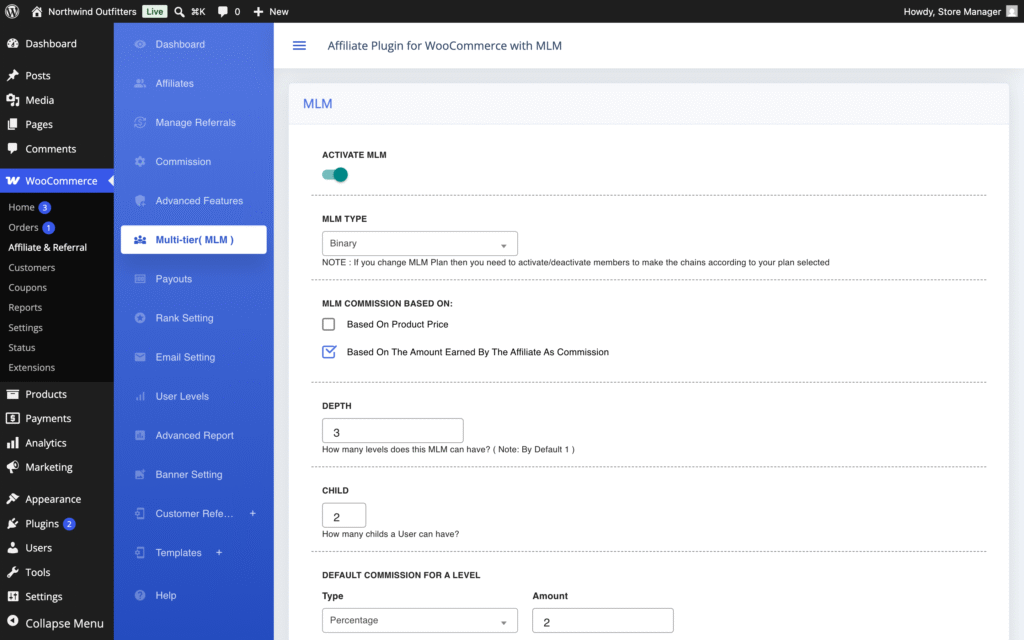
Task: Click the commission Amount input field
Action: (x=602, y=620)
